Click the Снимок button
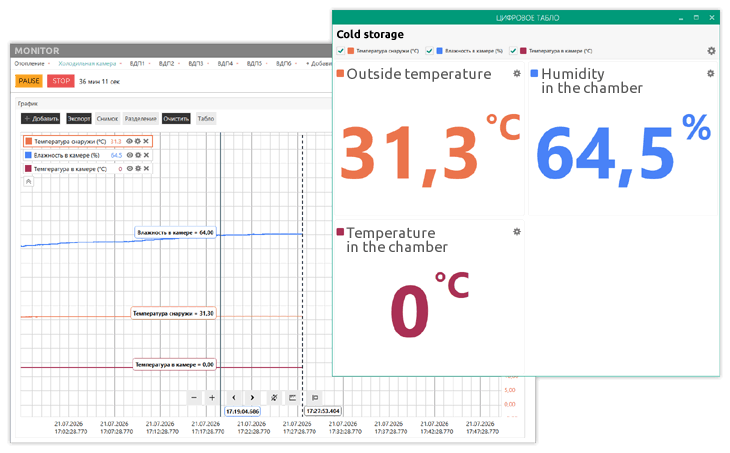730x453 pixels. coord(108,119)
